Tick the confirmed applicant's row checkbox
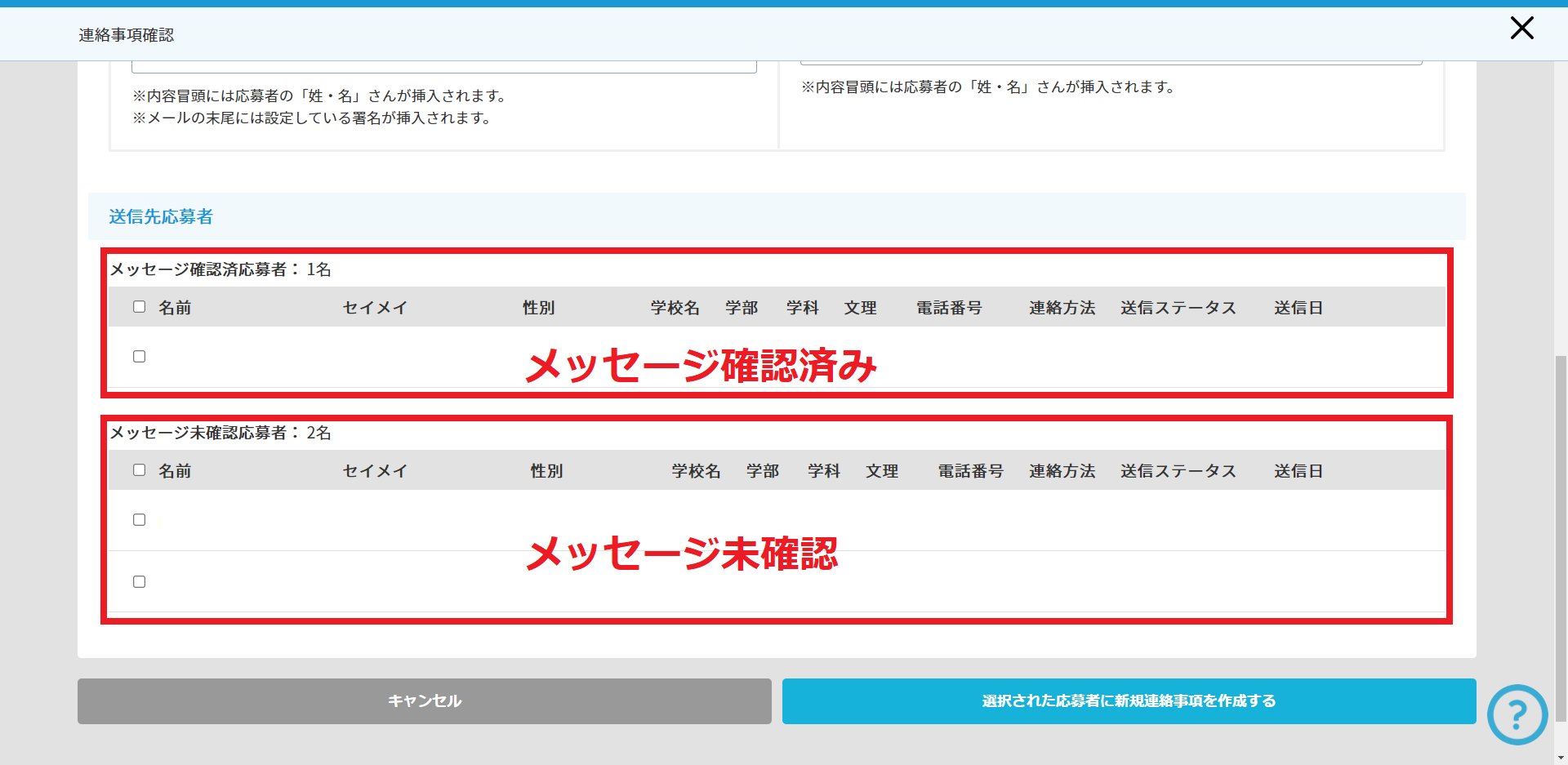 coord(140,357)
